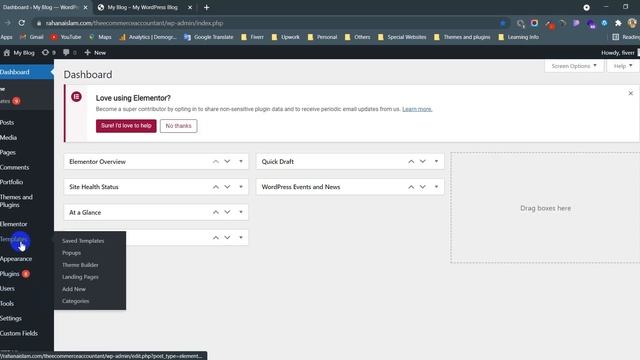Open the browser extensions puzzle icon

[x=618, y=23]
